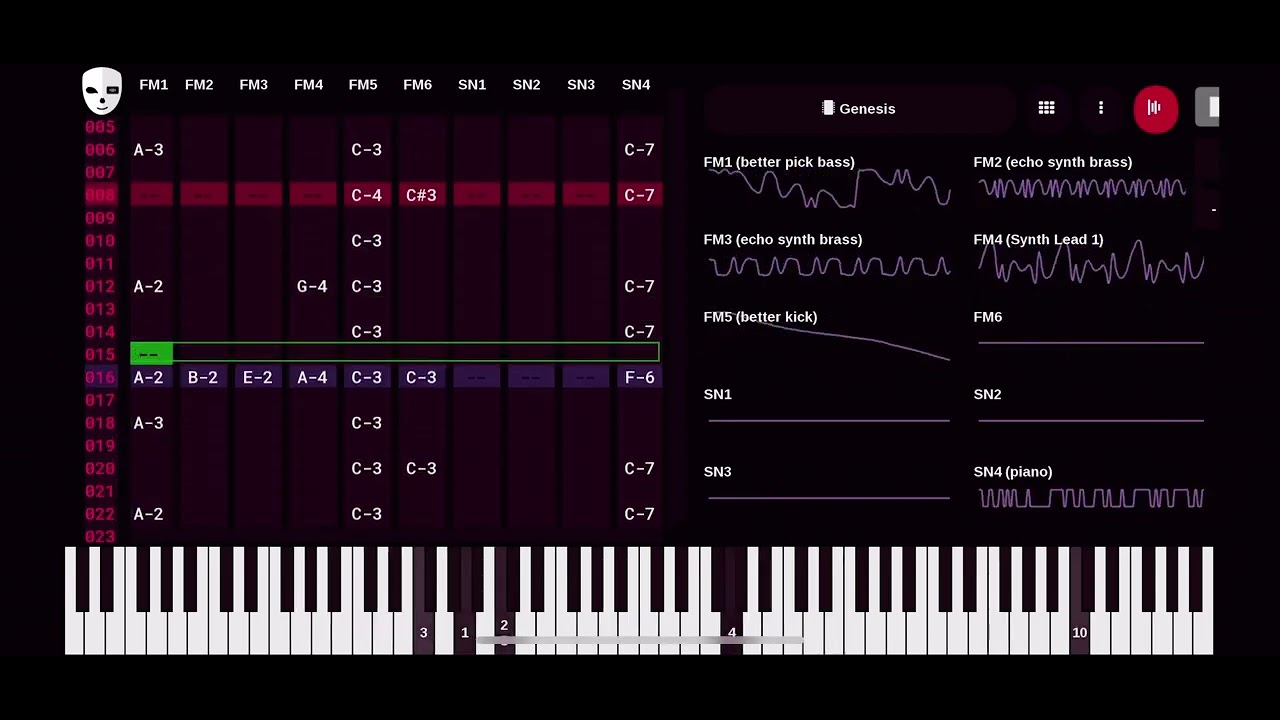
Task: Select the A-2 note in row 012
Action: coord(148,286)
